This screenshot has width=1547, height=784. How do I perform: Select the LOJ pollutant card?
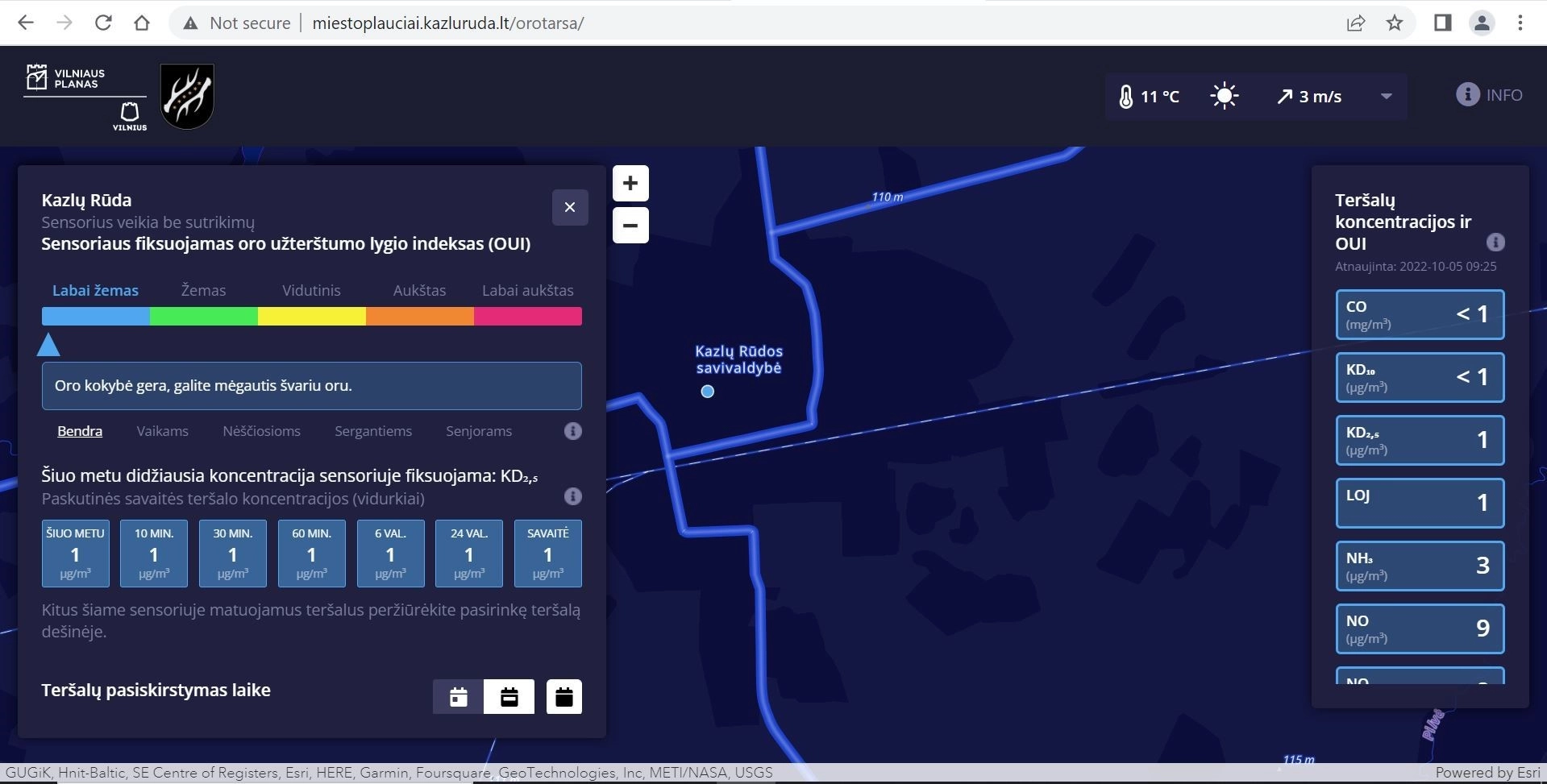[1420, 503]
